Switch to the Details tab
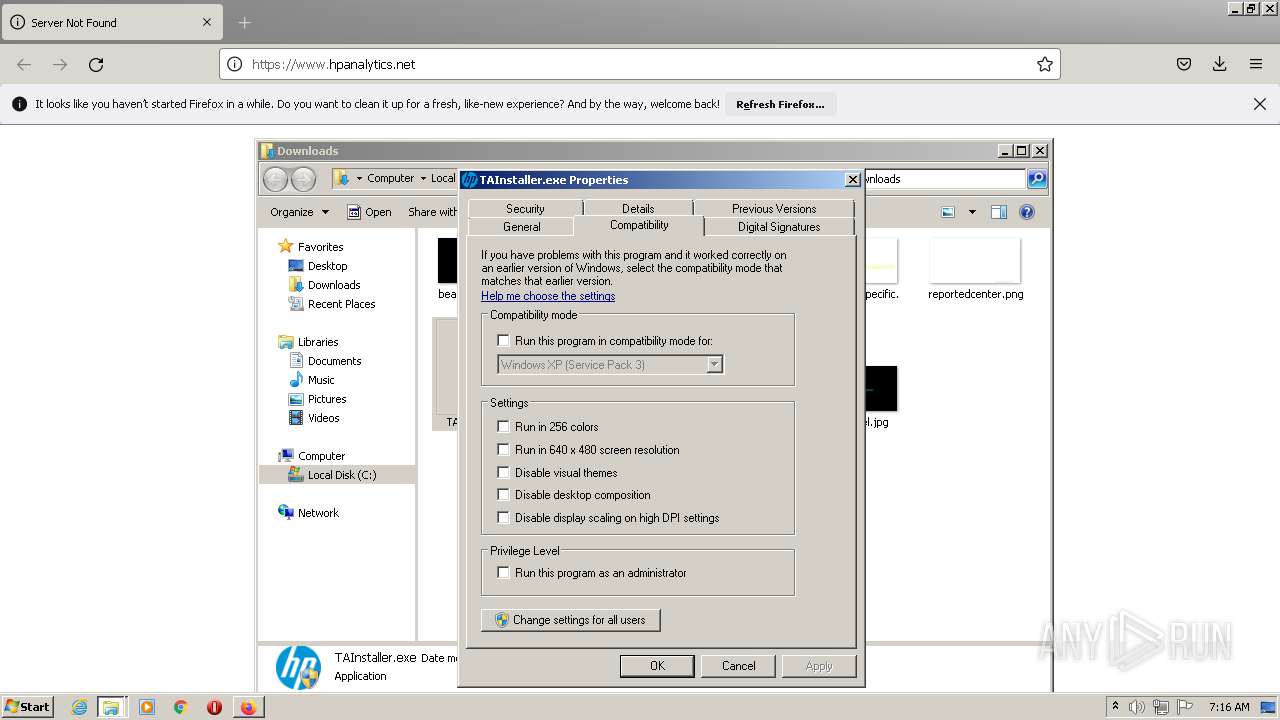Viewport: 1280px width, 720px height. (638, 208)
